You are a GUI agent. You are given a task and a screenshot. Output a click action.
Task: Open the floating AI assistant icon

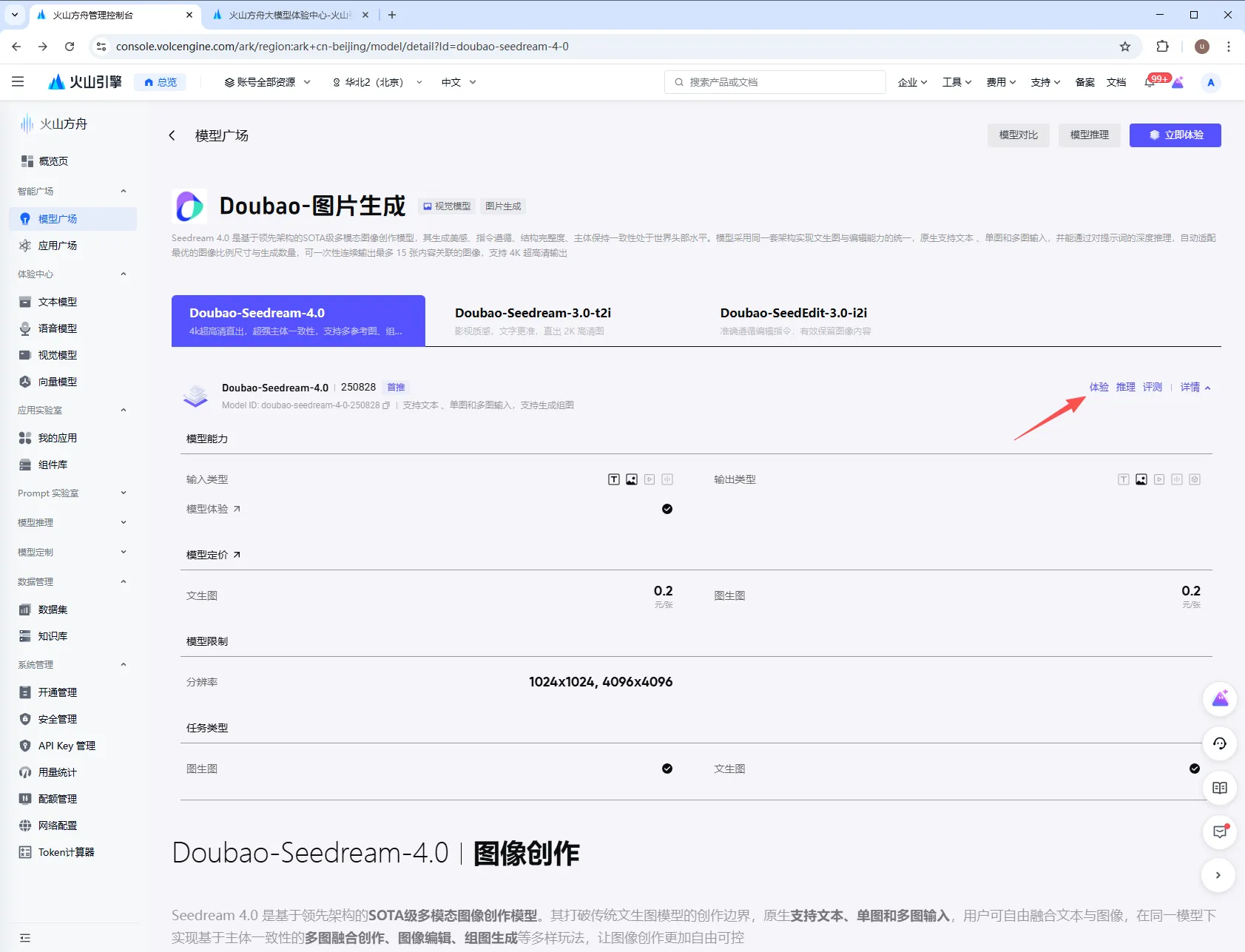(x=1219, y=699)
